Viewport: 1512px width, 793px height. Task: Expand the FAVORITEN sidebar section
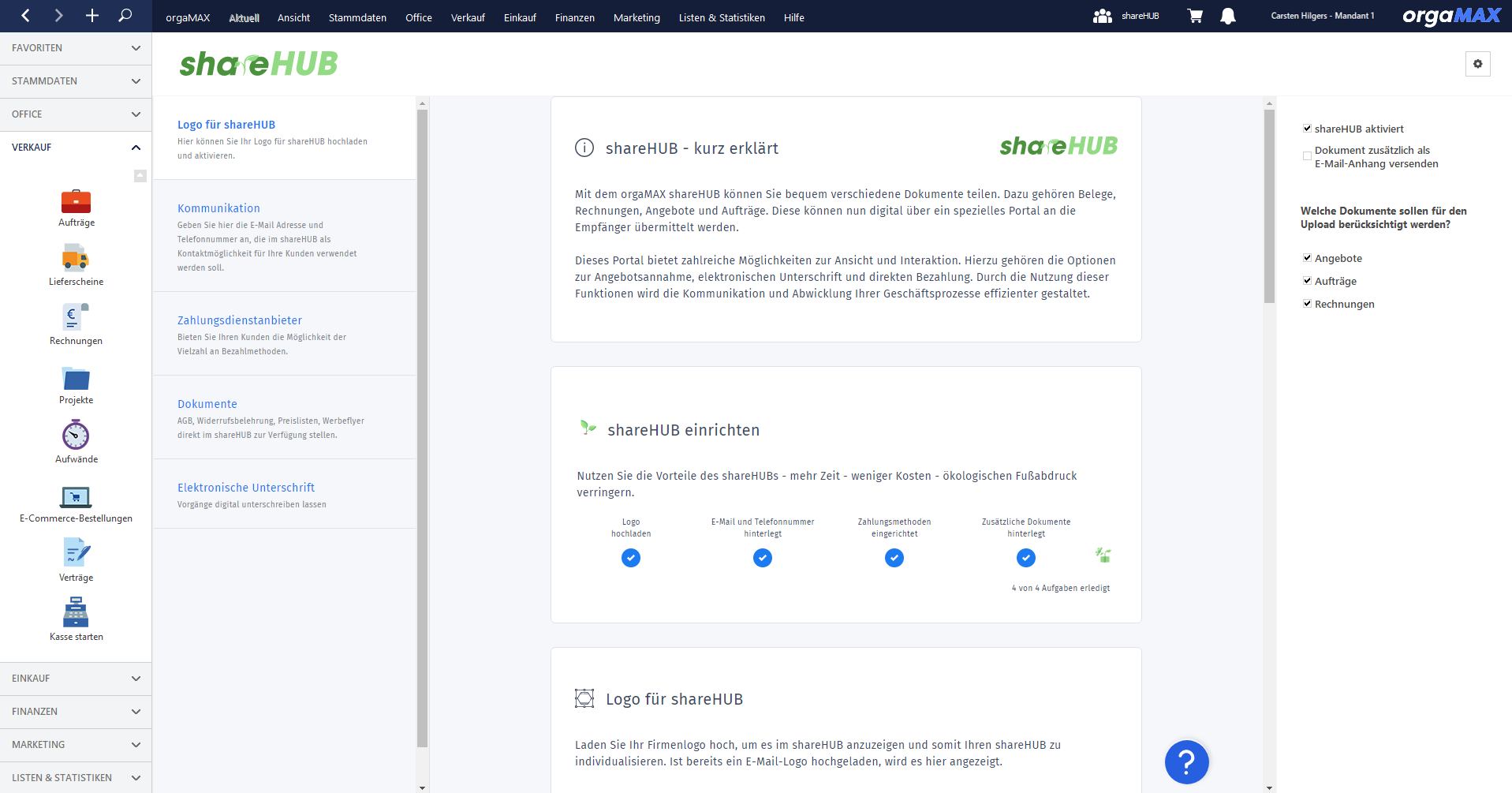[x=76, y=48]
